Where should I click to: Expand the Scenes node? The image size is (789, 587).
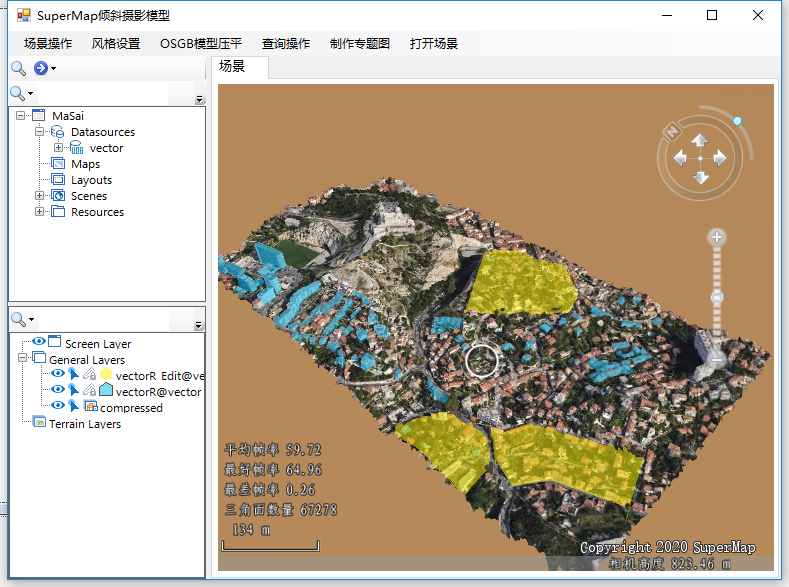pos(39,196)
